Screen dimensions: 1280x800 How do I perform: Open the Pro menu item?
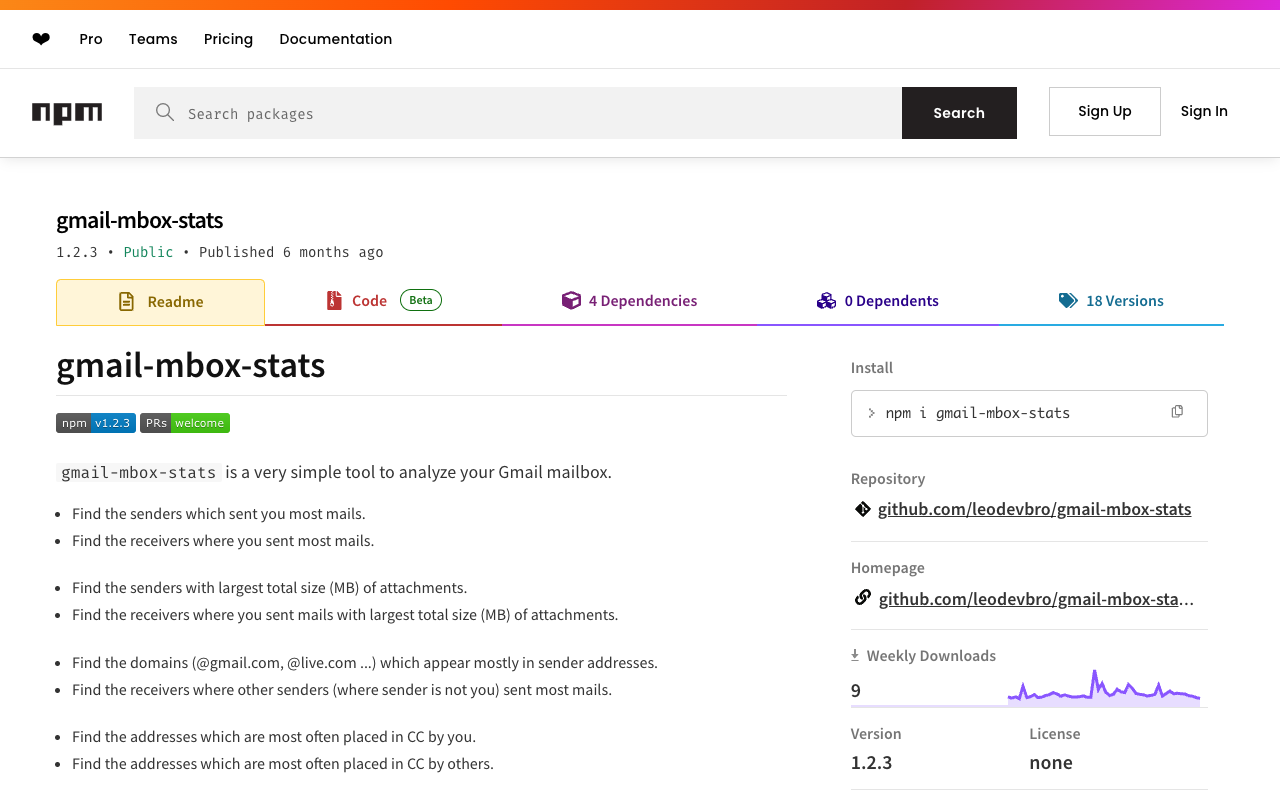pos(91,39)
